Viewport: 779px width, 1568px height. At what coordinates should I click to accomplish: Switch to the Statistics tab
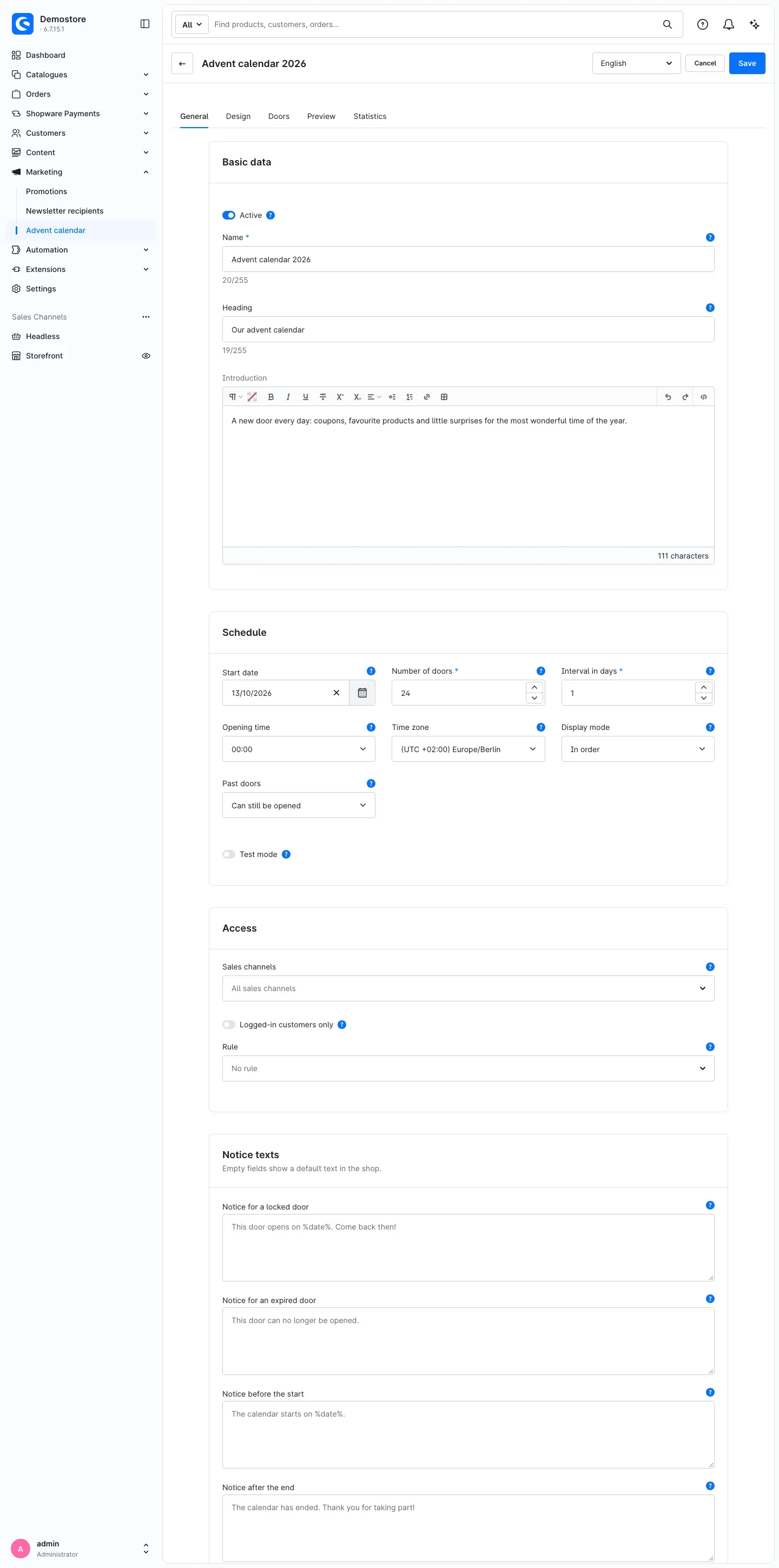369,116
